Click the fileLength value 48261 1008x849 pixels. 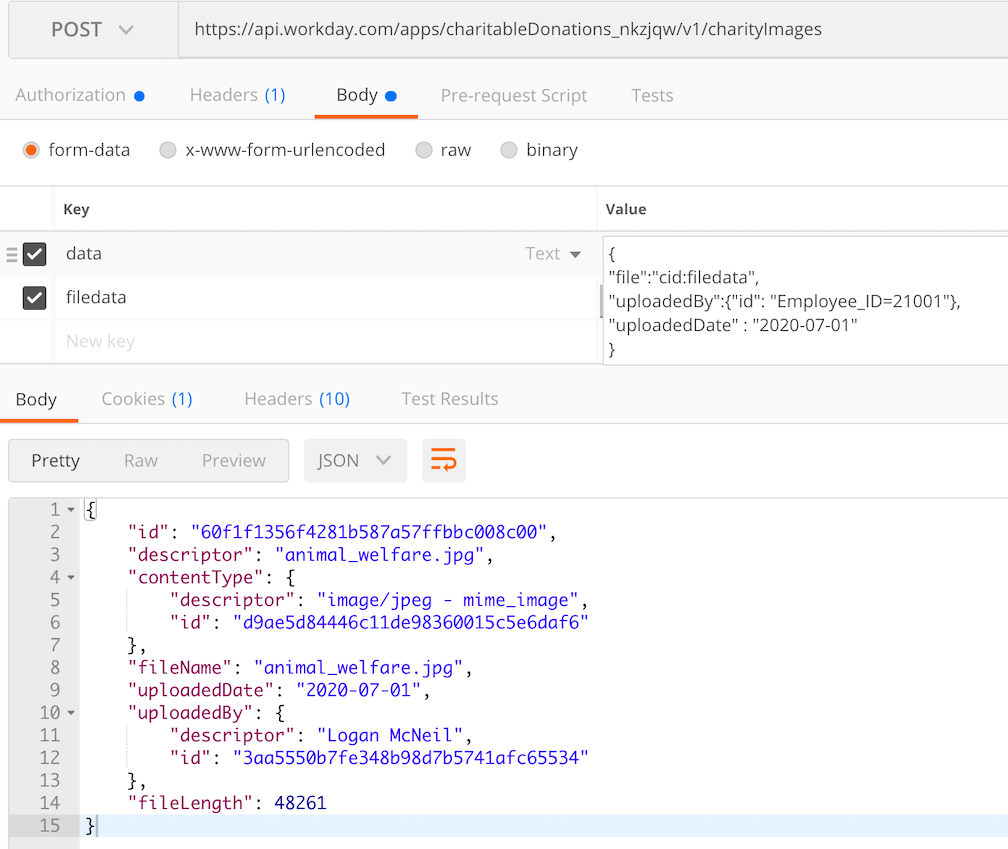300,803
